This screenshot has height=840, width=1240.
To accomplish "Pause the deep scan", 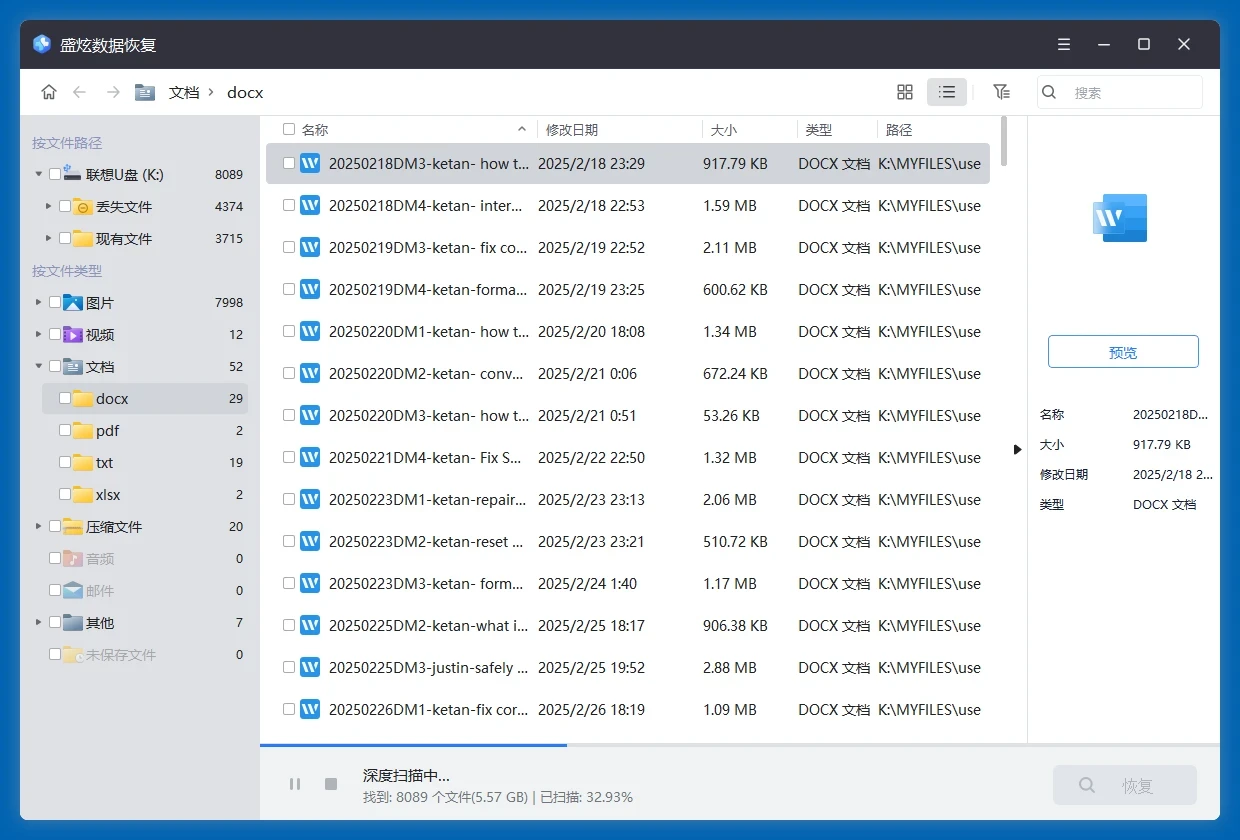I will point(295,784).
